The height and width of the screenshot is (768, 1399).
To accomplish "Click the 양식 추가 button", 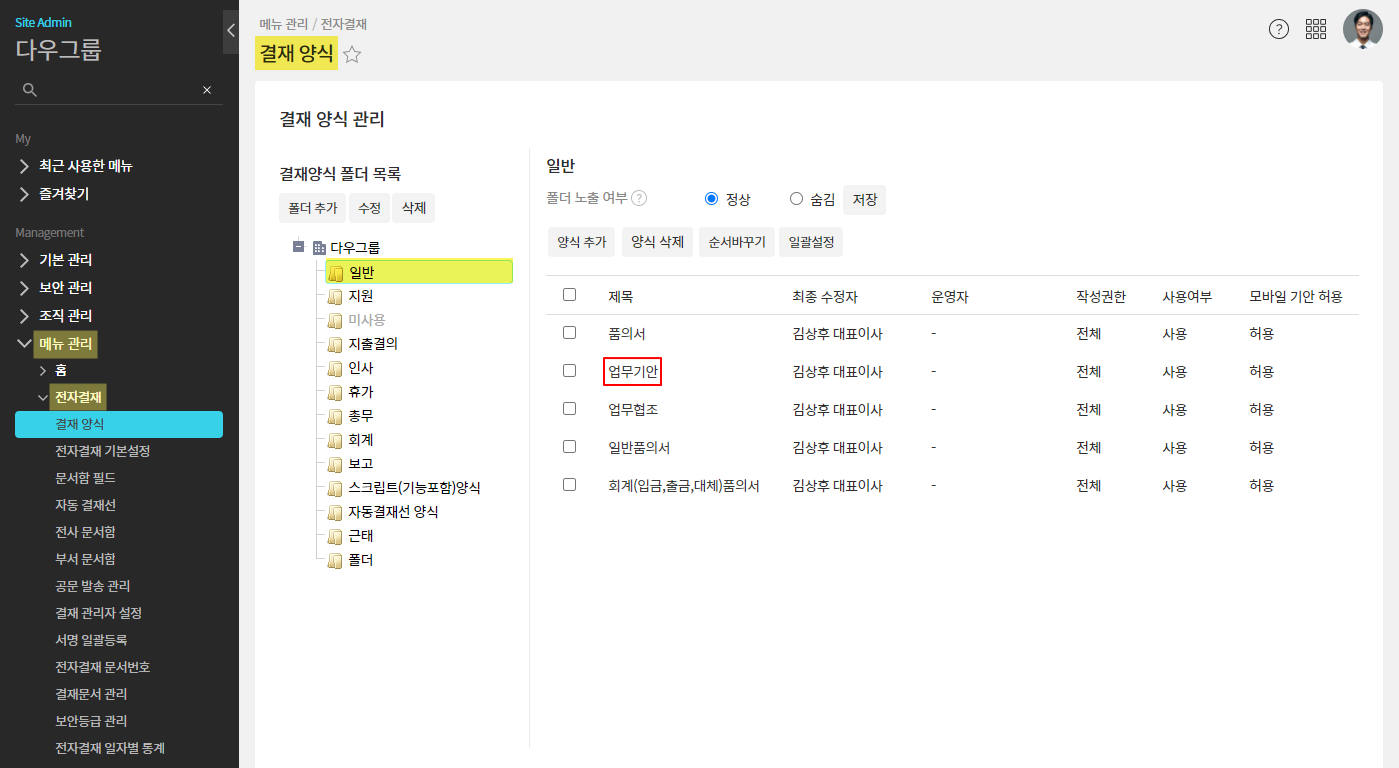I will (581, 242).
